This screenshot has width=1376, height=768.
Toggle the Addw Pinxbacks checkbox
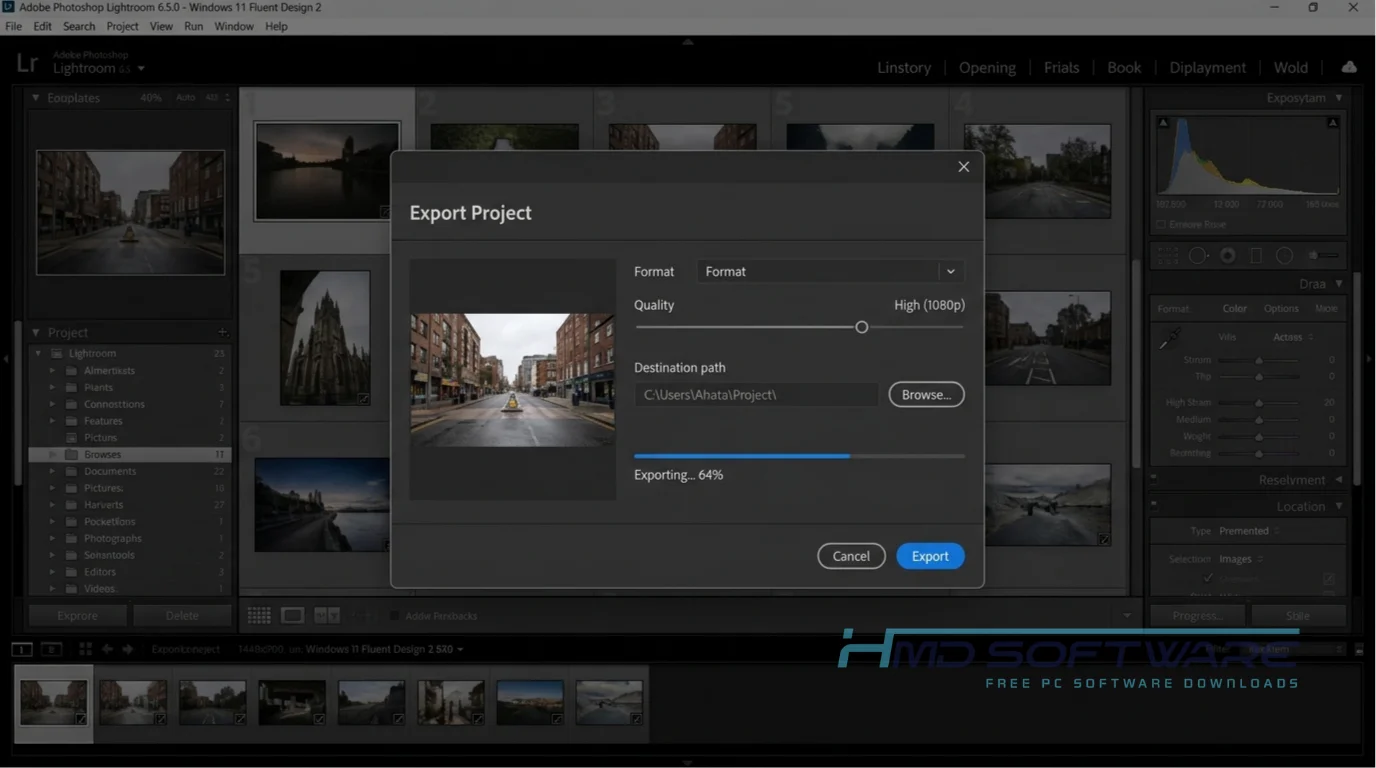tap(394, 616)
